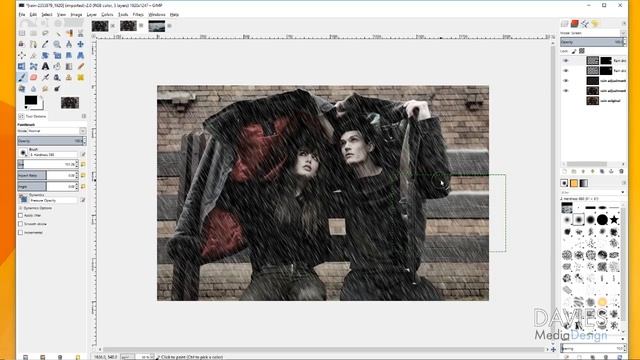Switch to the Undo History dock tab
Viewport: 640px width, 360px height.
tap(595, 24)
